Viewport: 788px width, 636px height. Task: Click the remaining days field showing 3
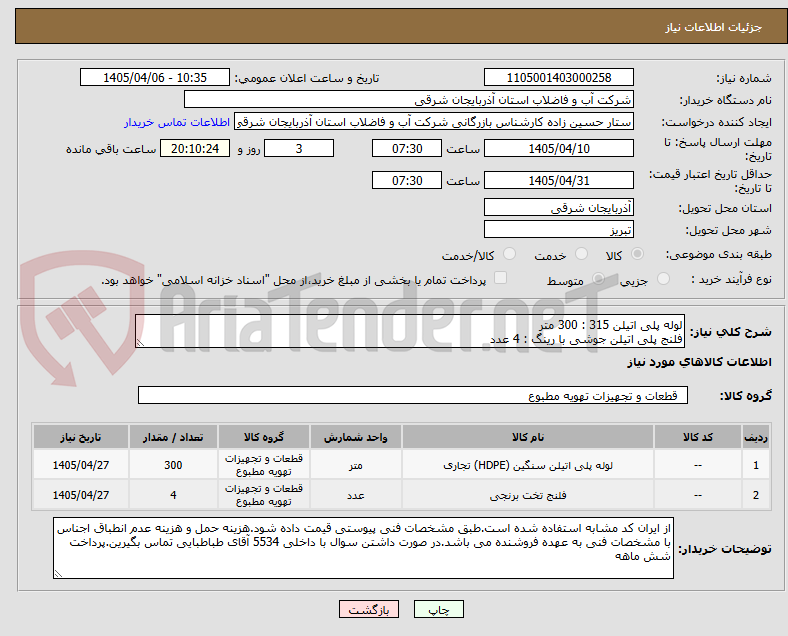299,149
